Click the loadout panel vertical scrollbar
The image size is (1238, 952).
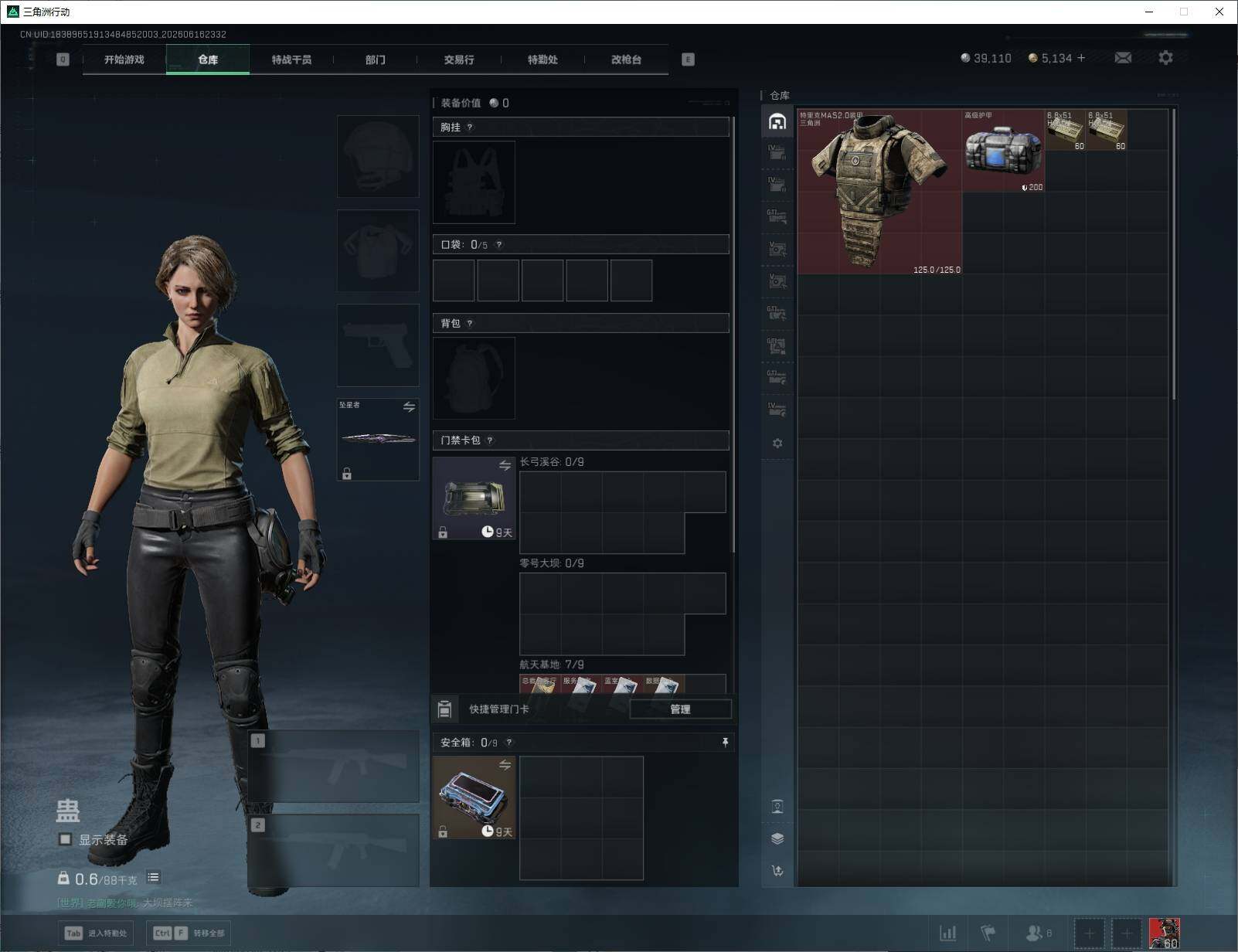pos(733,334)
